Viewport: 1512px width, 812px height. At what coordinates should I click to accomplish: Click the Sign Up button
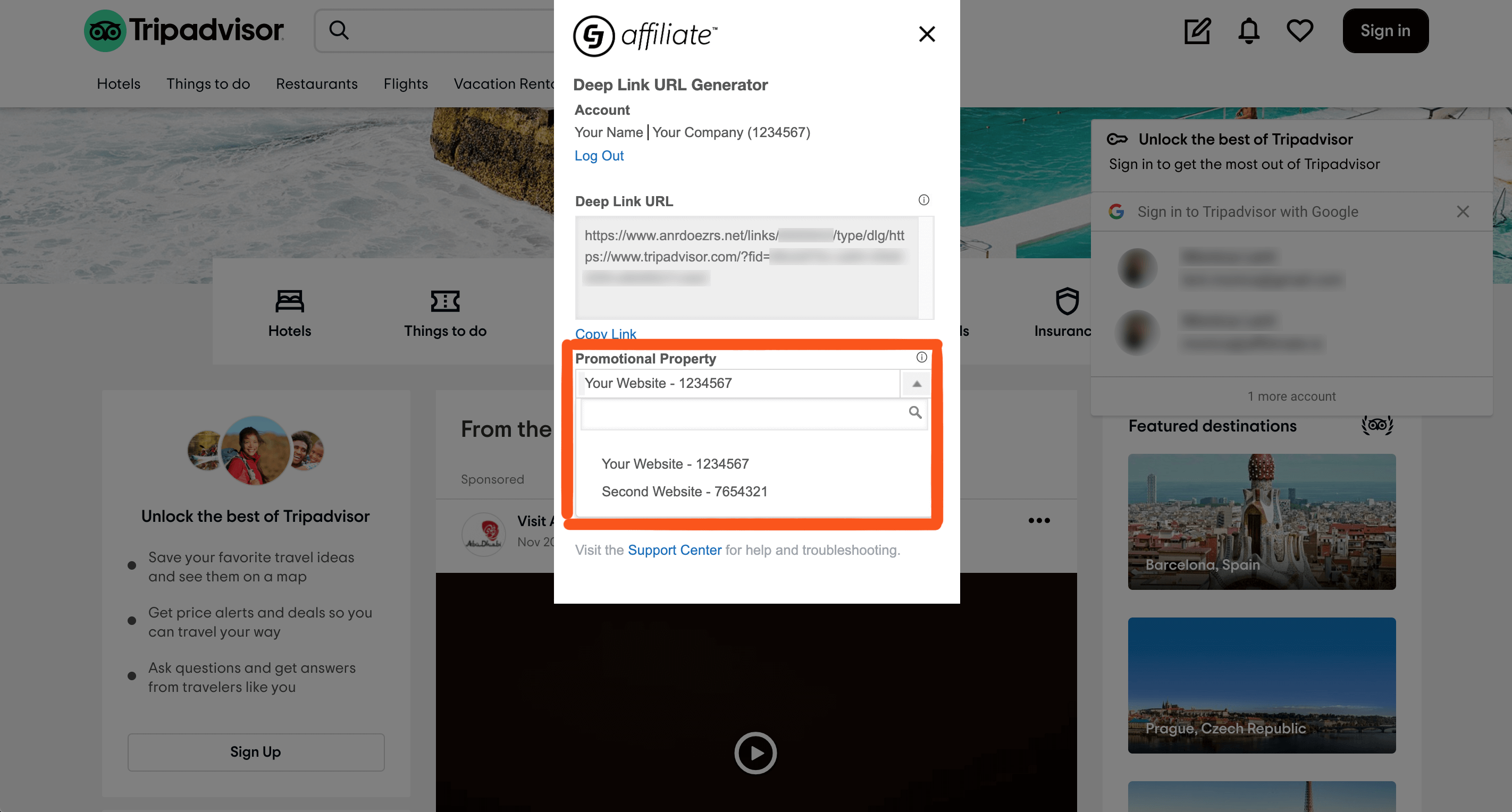(256, 751)
